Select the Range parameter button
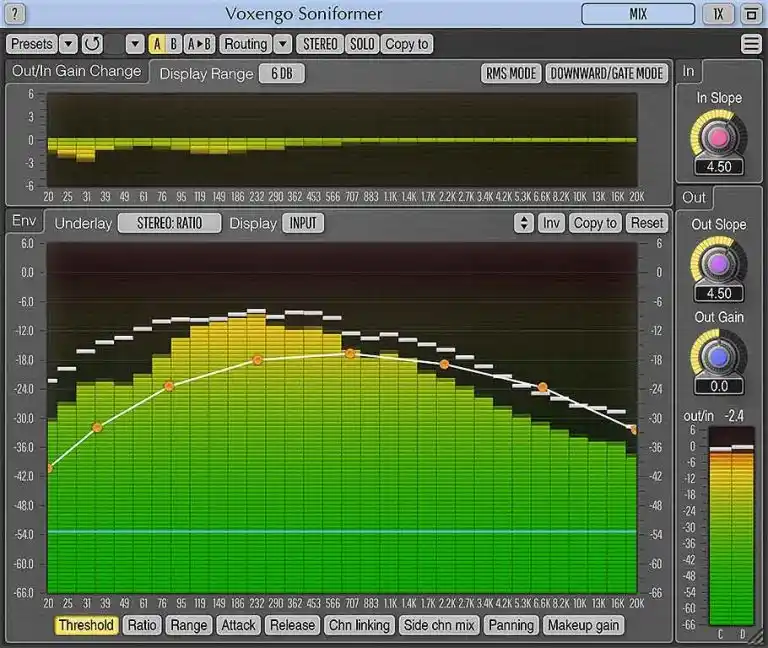The width and height of the screenshot is (768, 648). [189, 625]
